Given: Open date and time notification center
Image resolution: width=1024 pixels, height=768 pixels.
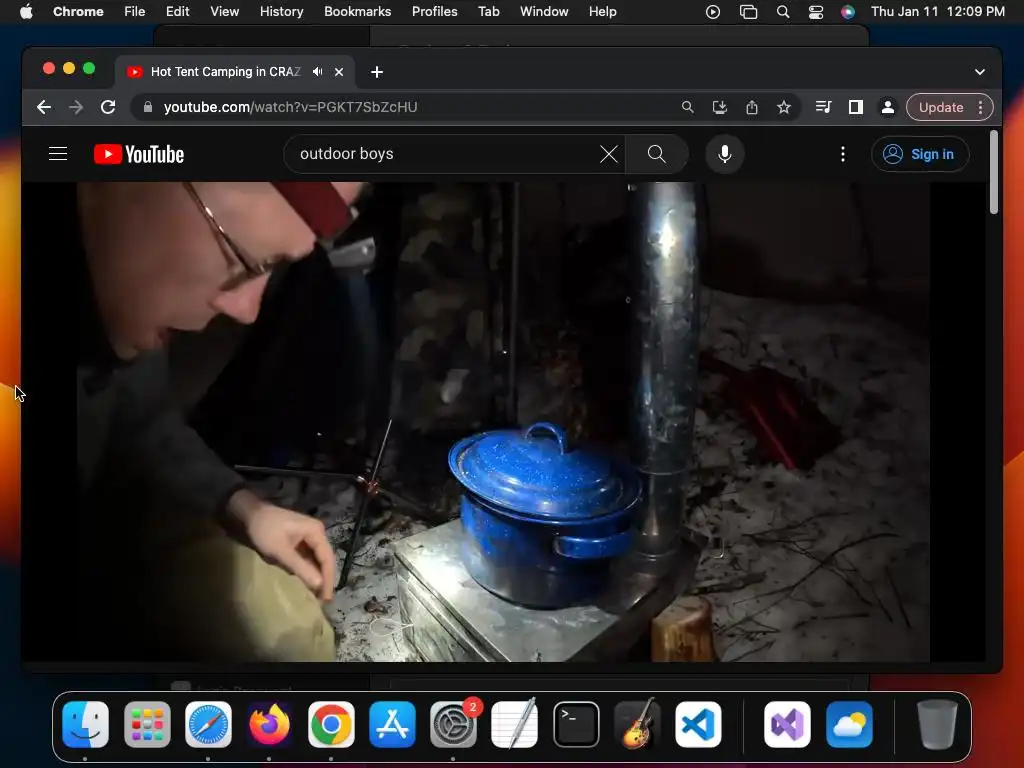Looking at the screenshot, I should click(938, 12).
